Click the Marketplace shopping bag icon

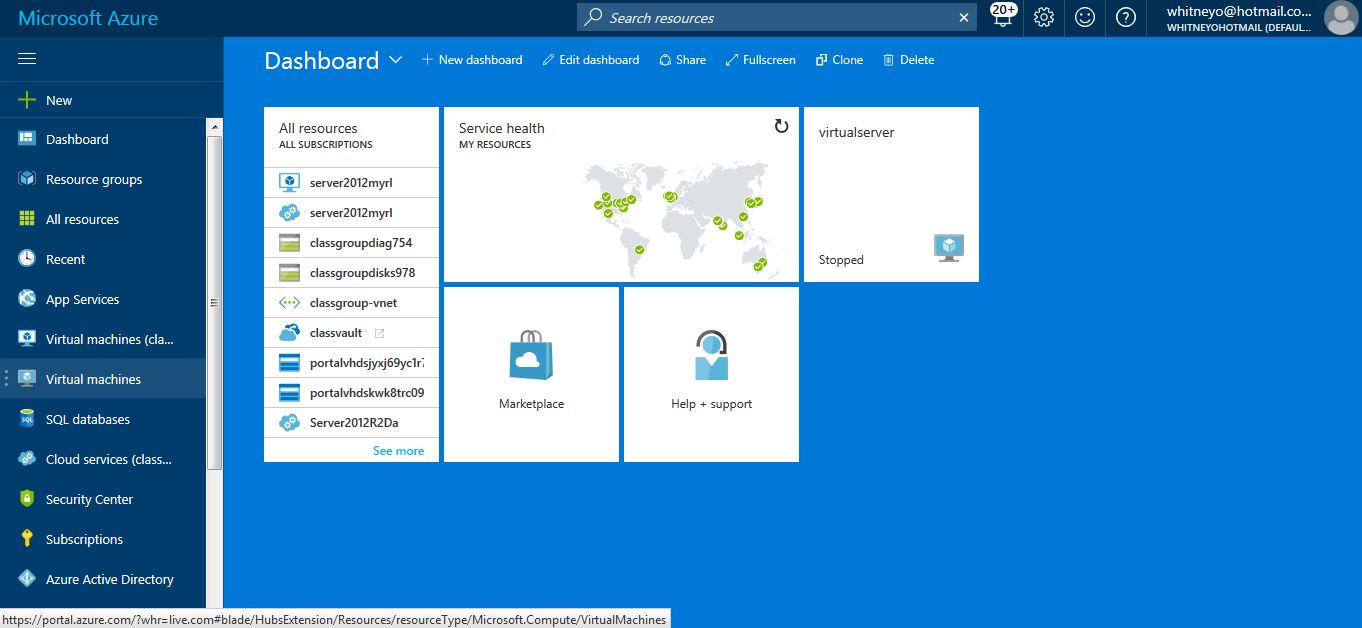pyautogui.click(x=531, y=355)
